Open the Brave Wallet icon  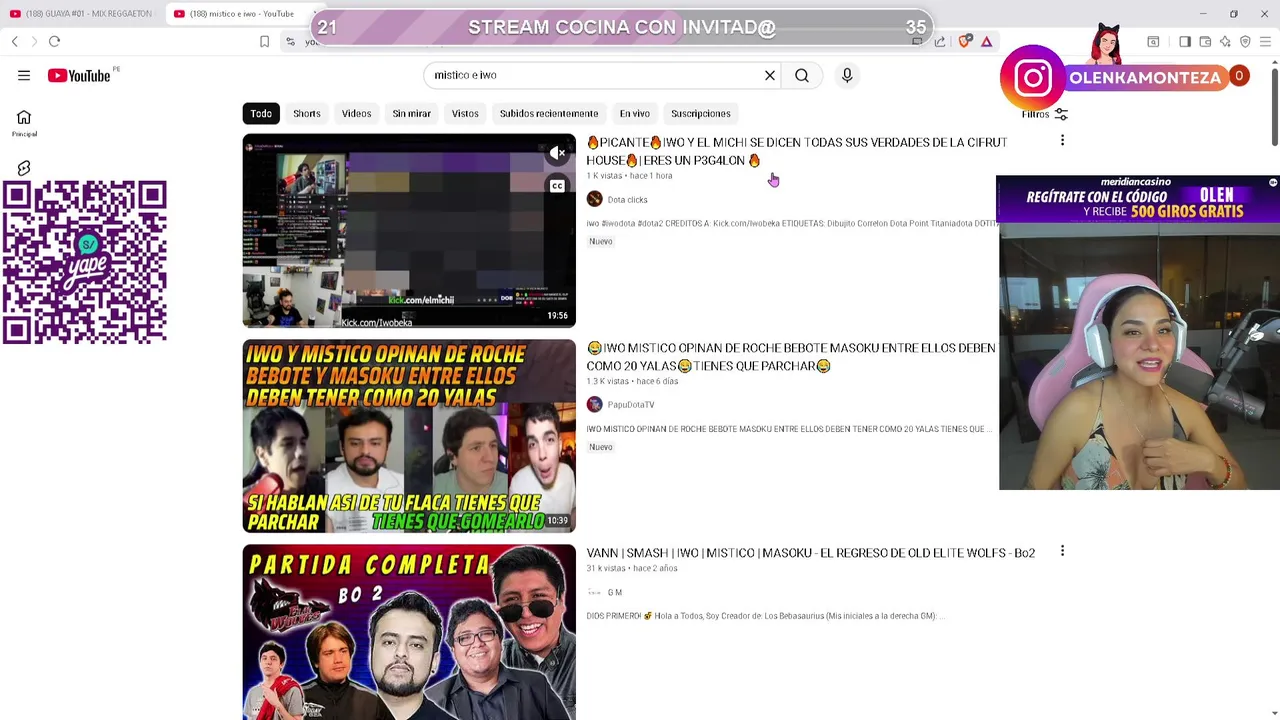(x=1205, y=41)
